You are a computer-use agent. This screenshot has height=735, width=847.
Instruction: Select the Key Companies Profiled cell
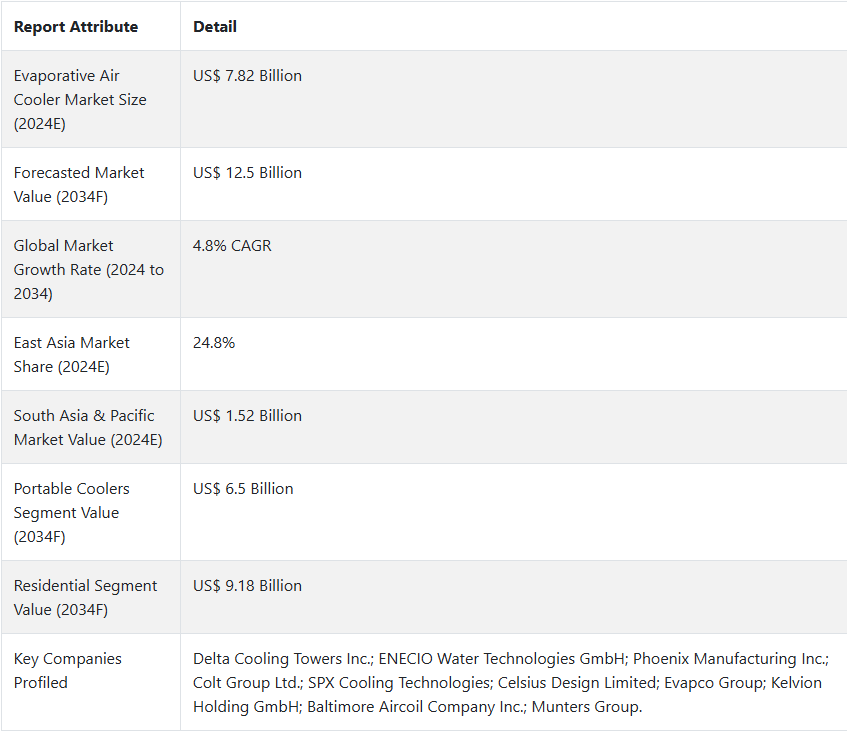pos(91,683)
